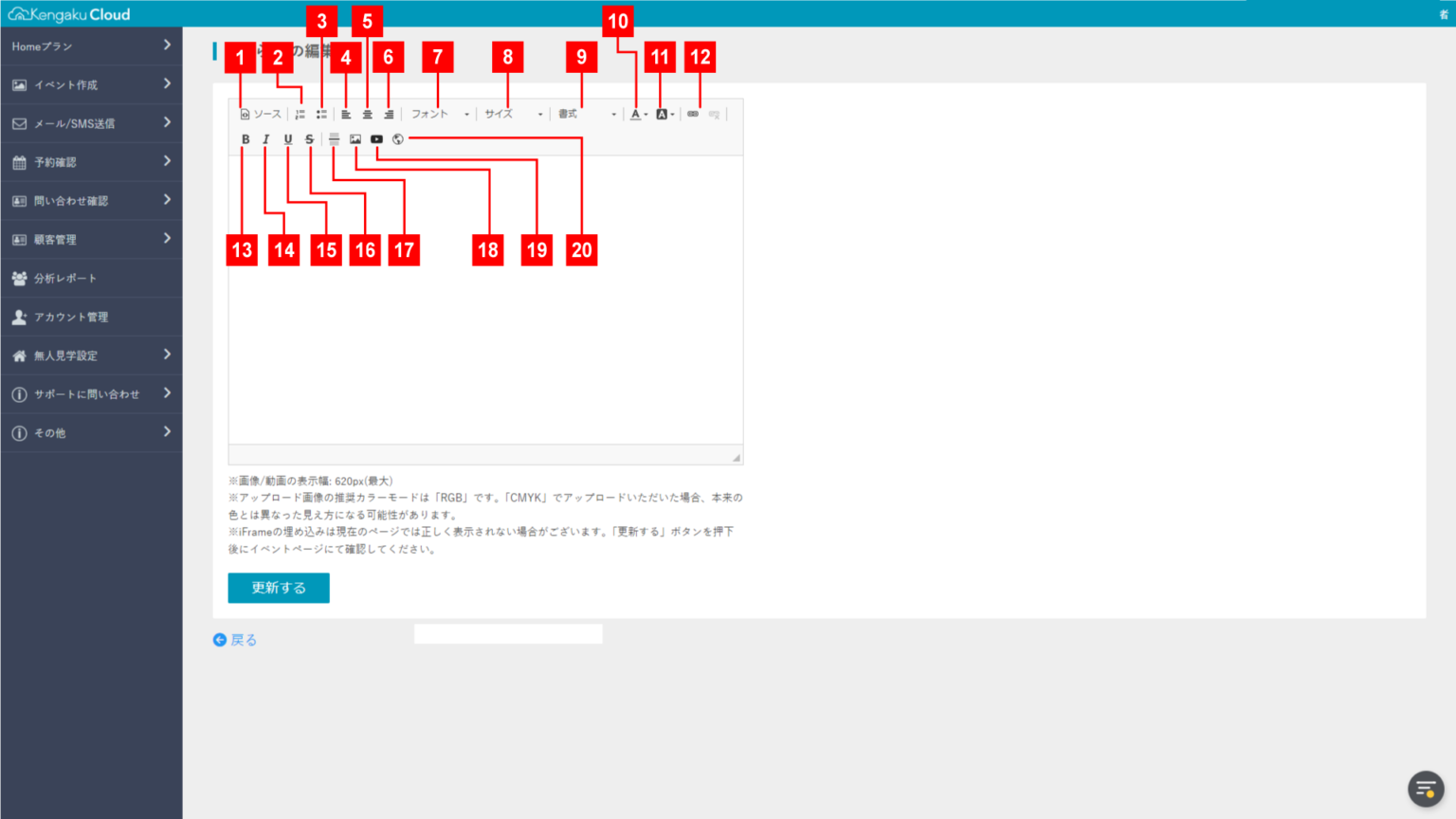1456x819 pixels.
Task: Toggle bold formatting
Action: tap(246, 138)
